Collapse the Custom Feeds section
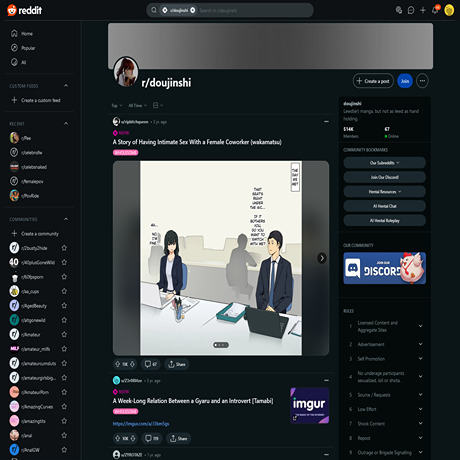 point(66,86)
